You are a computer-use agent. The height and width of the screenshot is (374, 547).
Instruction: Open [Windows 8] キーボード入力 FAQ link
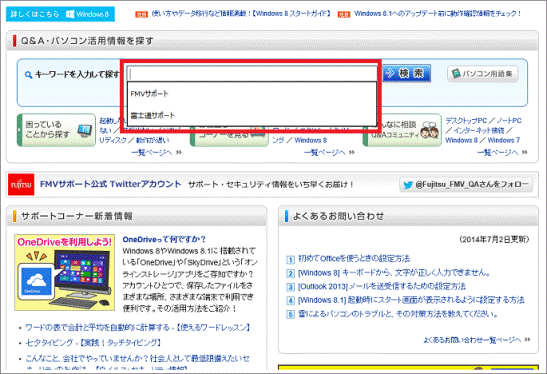tap(394, 272)
